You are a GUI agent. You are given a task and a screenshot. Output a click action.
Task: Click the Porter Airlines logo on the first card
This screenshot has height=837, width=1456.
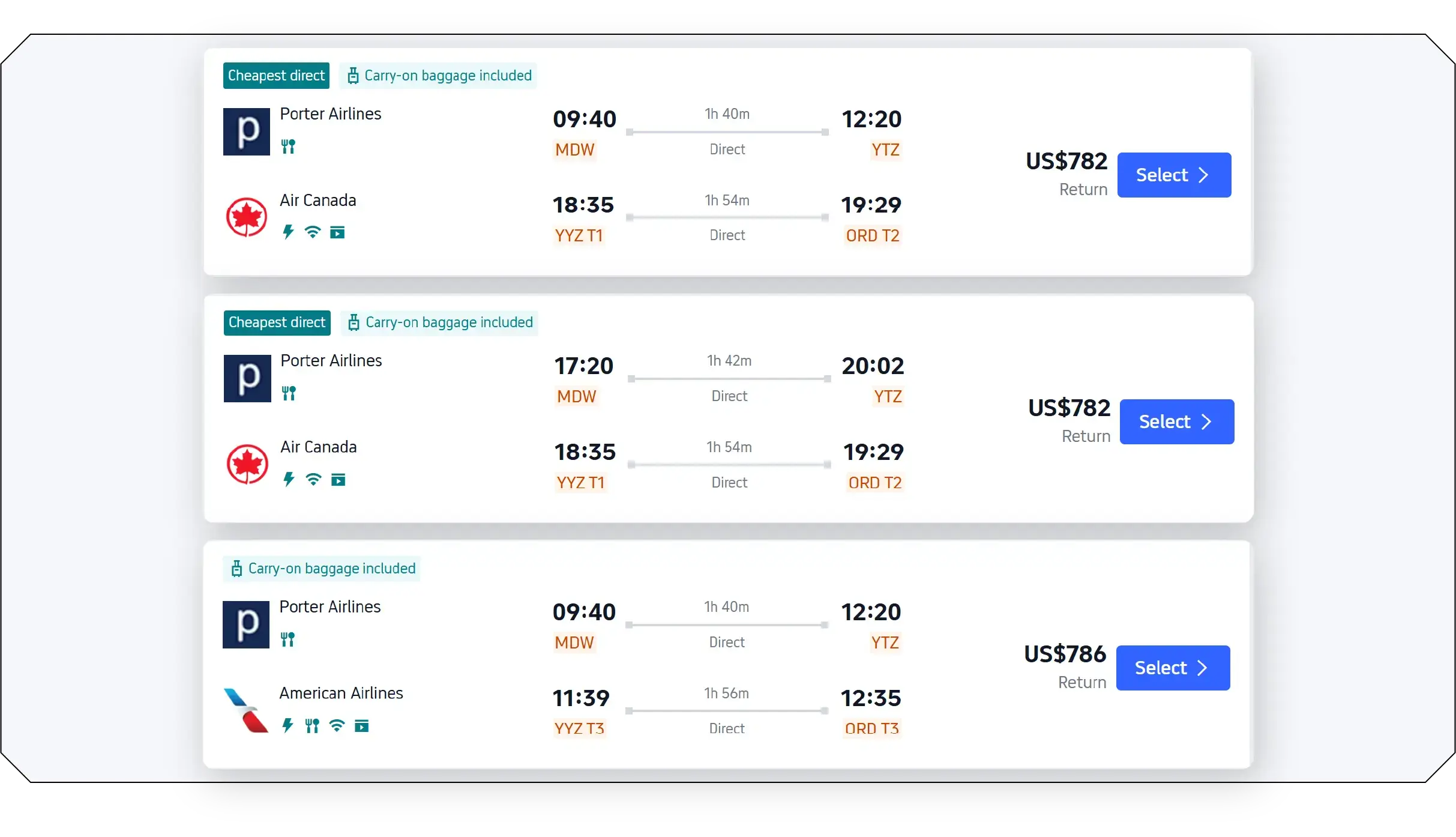click(245, 131)
